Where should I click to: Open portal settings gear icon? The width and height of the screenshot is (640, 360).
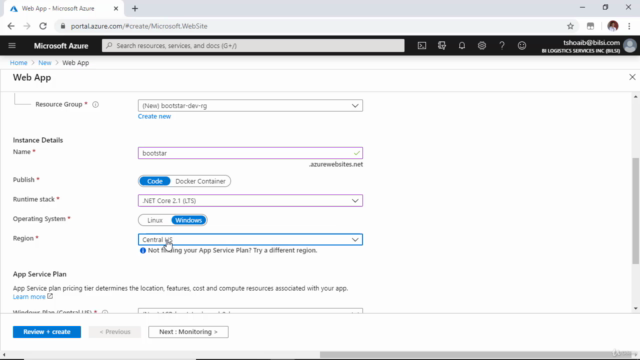tap(482, 46)
